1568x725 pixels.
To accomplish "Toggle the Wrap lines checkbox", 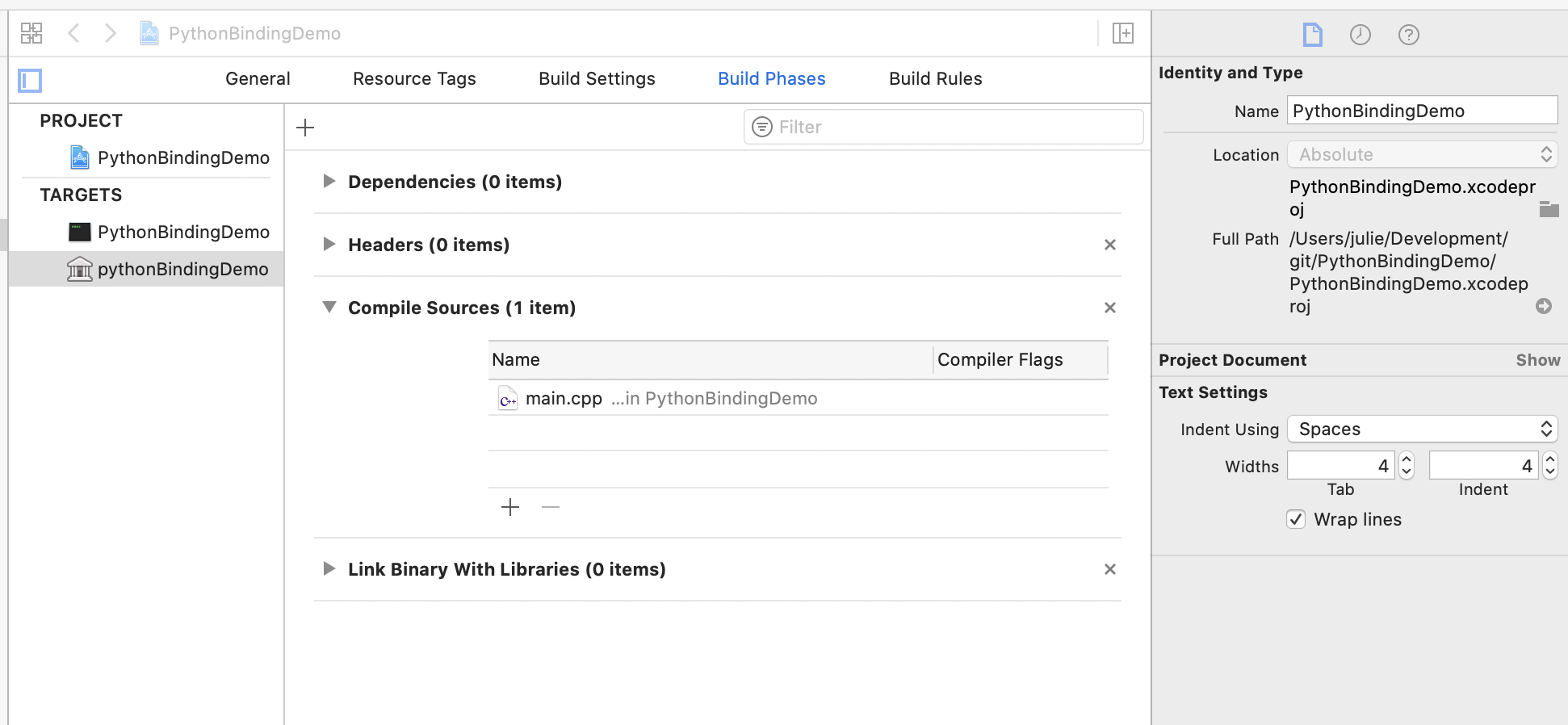I will coord(1296,519).
